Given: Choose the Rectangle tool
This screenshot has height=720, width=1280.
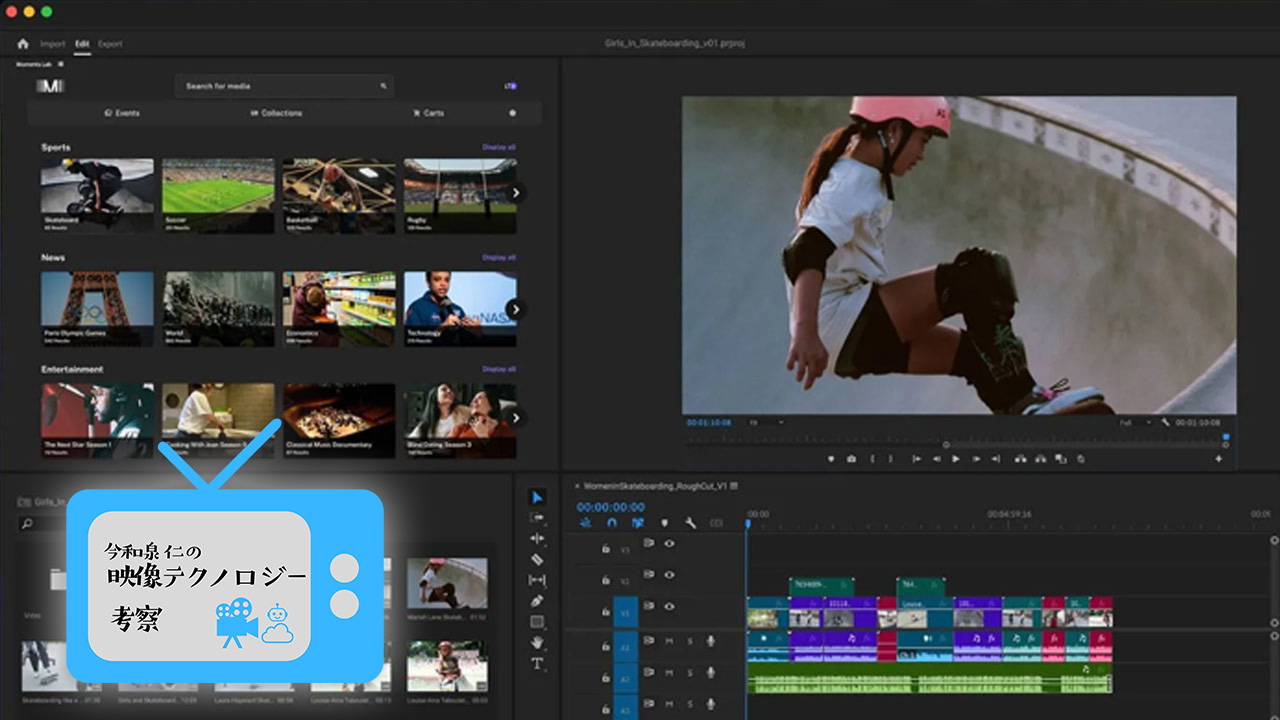Looking at the screenshot, I should pyautogui.click(x=537, y=622).
